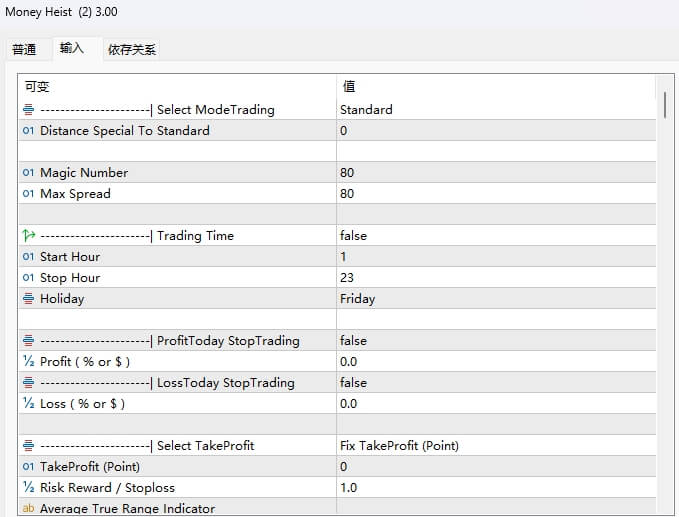Image resolution: width=679 pixels, height=517 pixels.
Task: Click the green boolean icon beside Trading Time
Action: pos(29,236)
